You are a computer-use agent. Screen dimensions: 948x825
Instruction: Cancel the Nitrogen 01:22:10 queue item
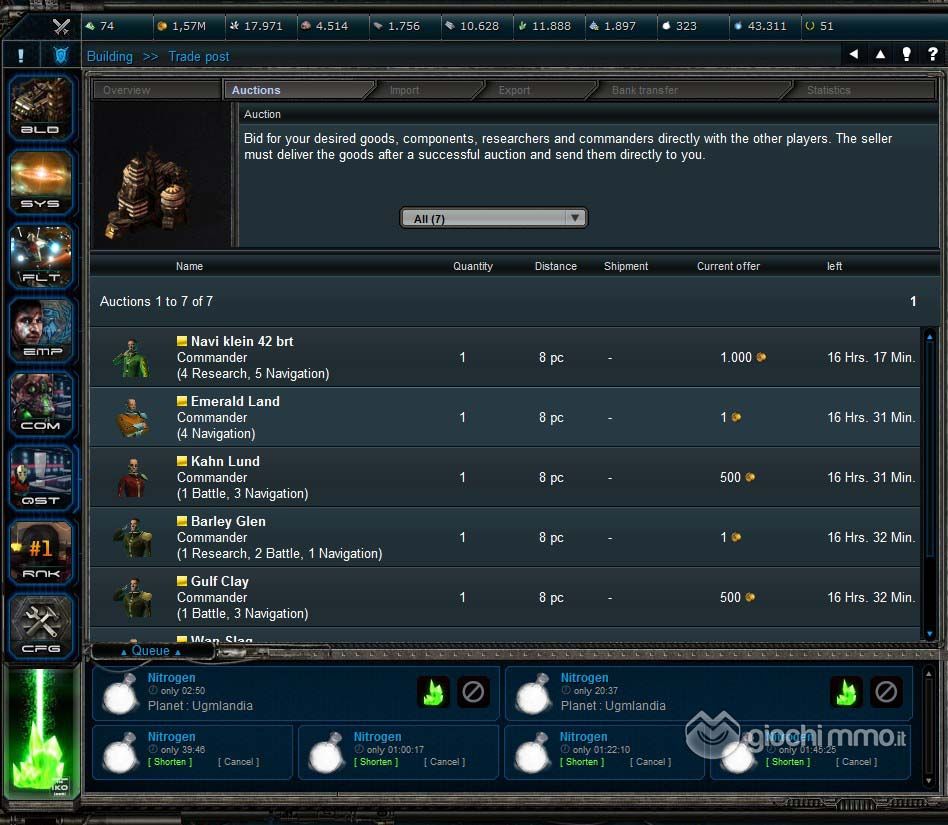(x=651, y=762)
